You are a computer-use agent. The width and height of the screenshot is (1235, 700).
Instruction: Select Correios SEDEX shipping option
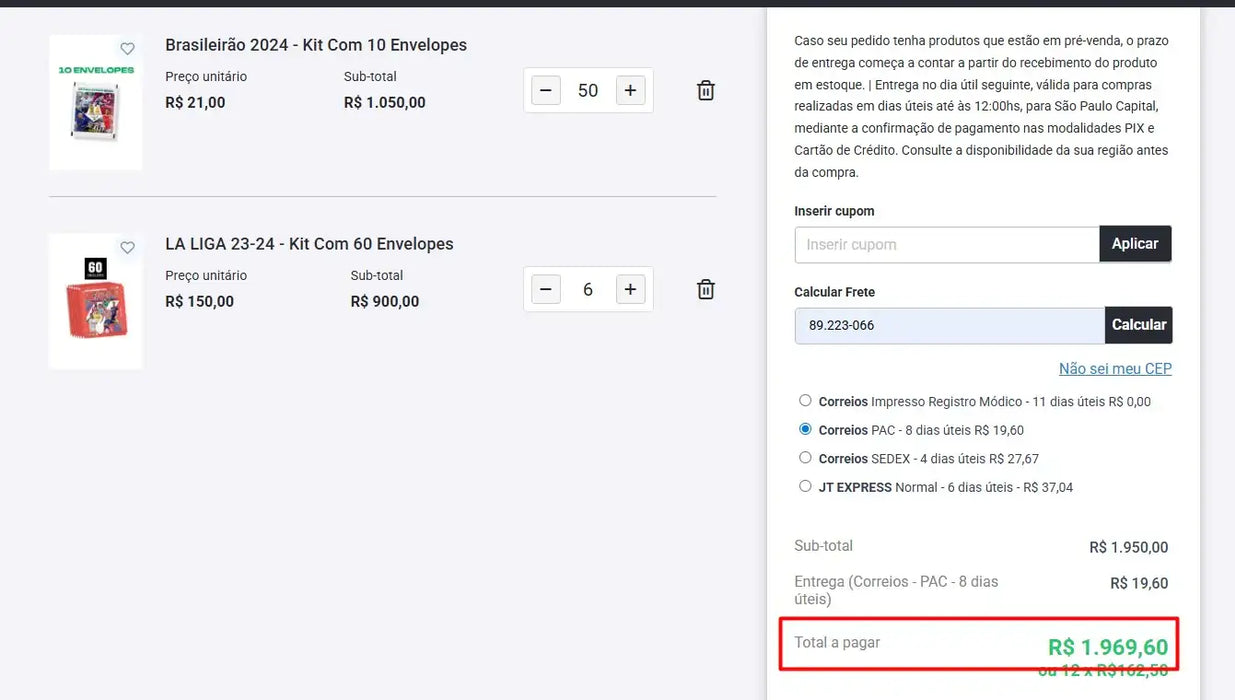(x=805, y=457)
